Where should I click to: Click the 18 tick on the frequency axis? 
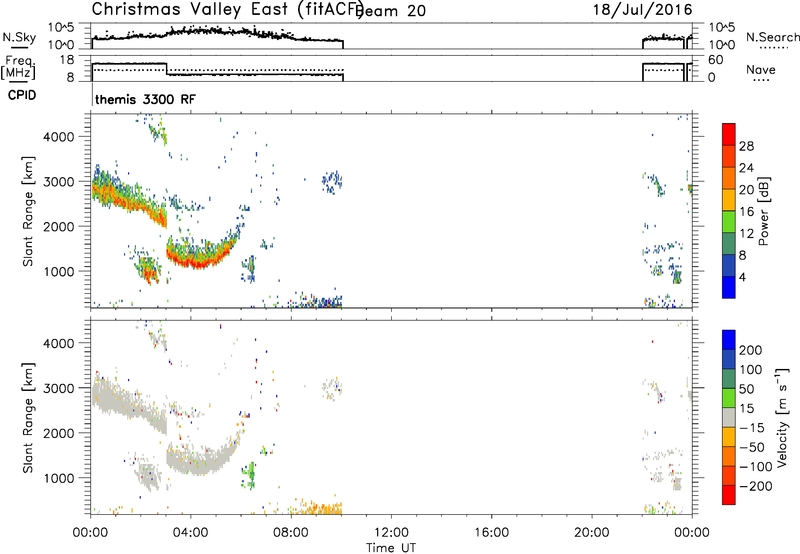point(67,60)
